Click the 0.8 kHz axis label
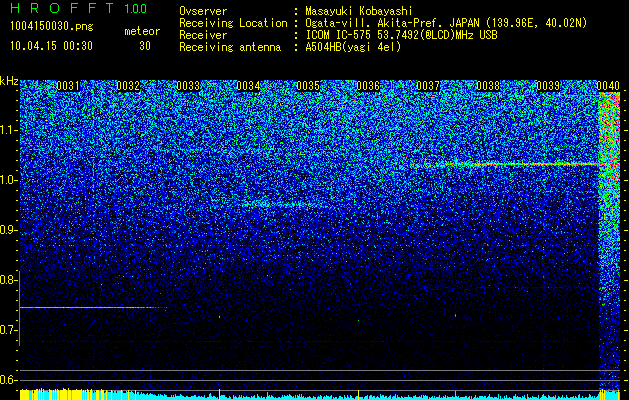The height and width of the screenshot is (400, 629). [8, 280]
